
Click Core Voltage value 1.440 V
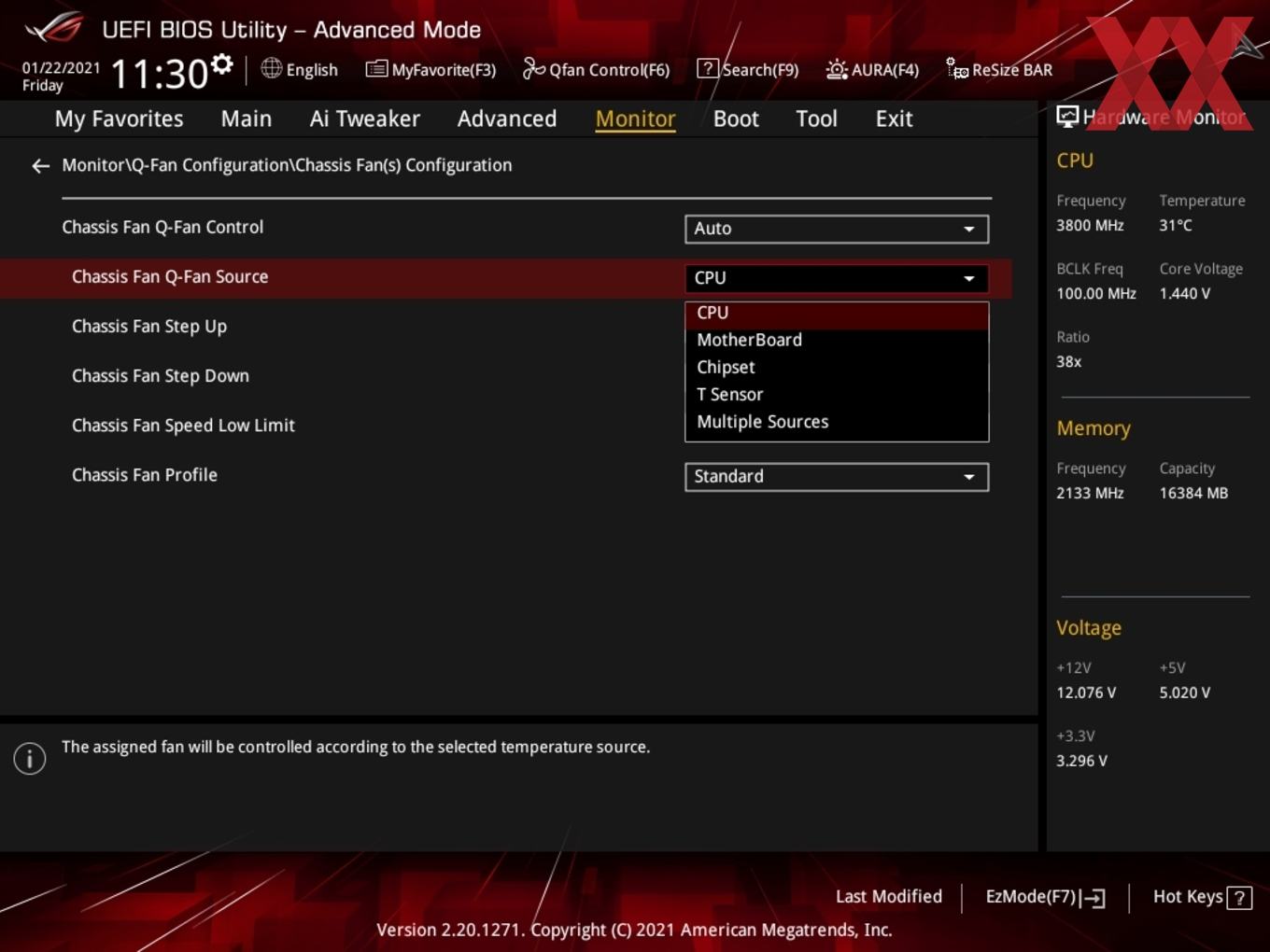(x=1185, y=294)
